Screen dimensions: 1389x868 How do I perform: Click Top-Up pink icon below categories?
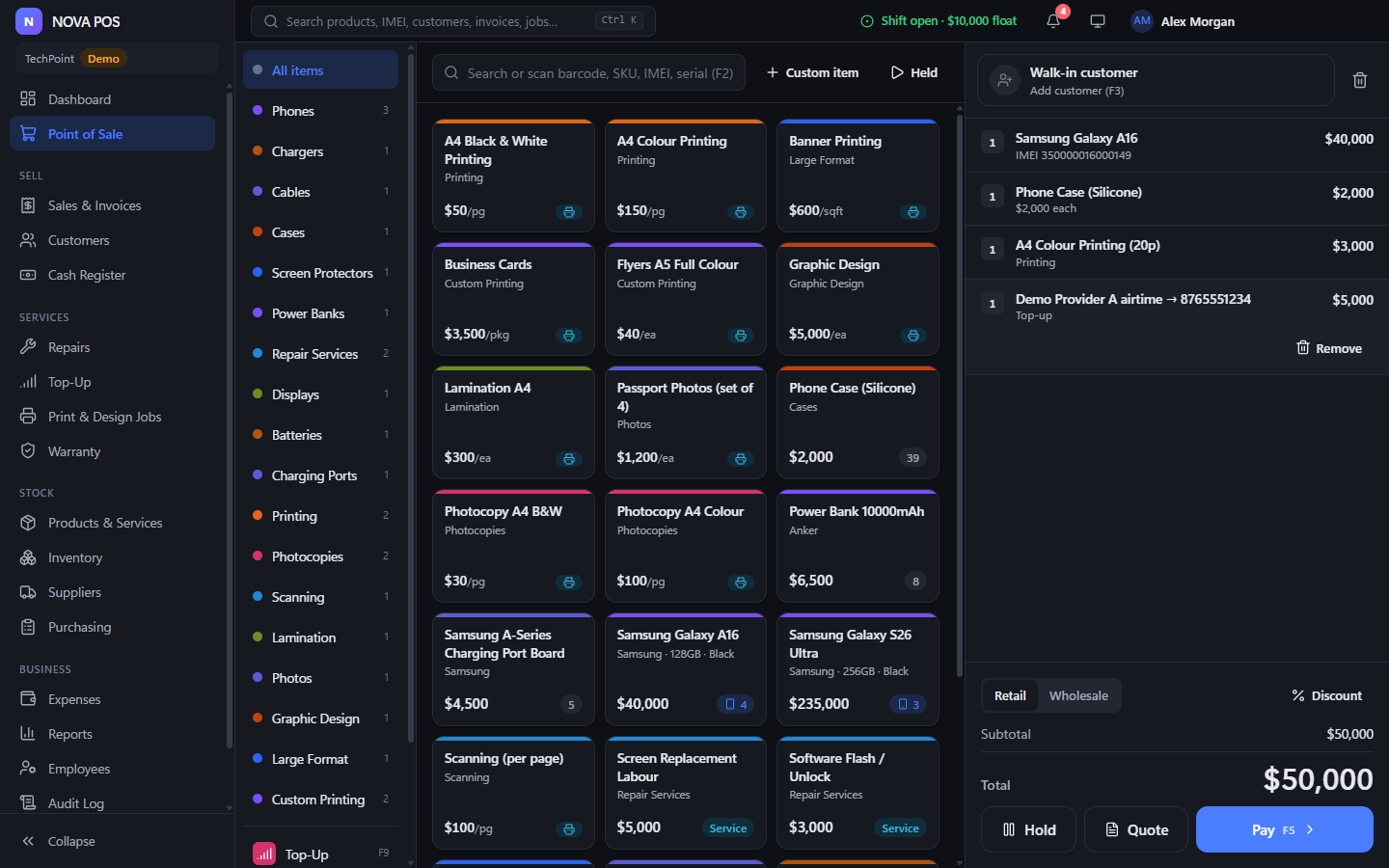264,854
